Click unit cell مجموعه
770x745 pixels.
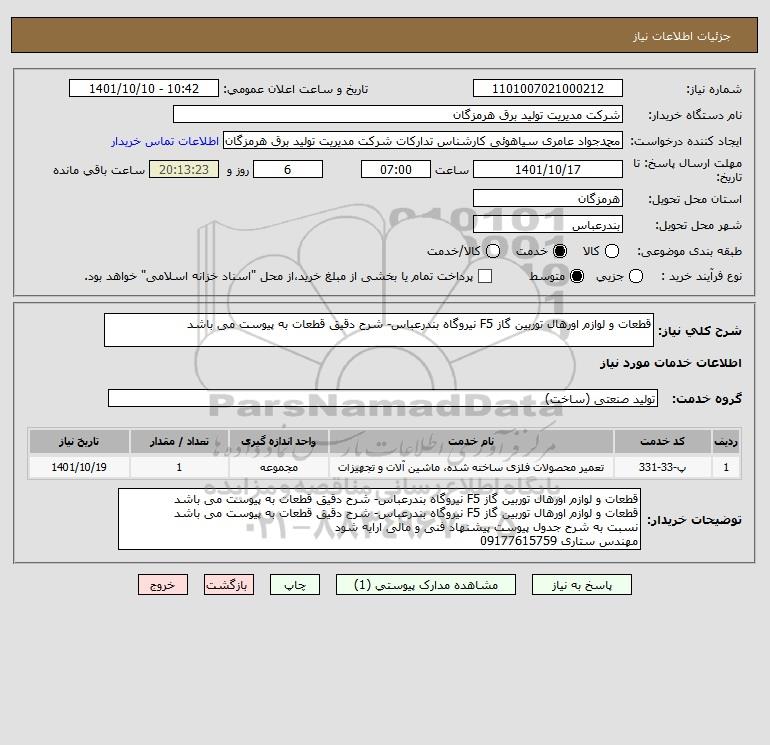click(x=278, y=467)
